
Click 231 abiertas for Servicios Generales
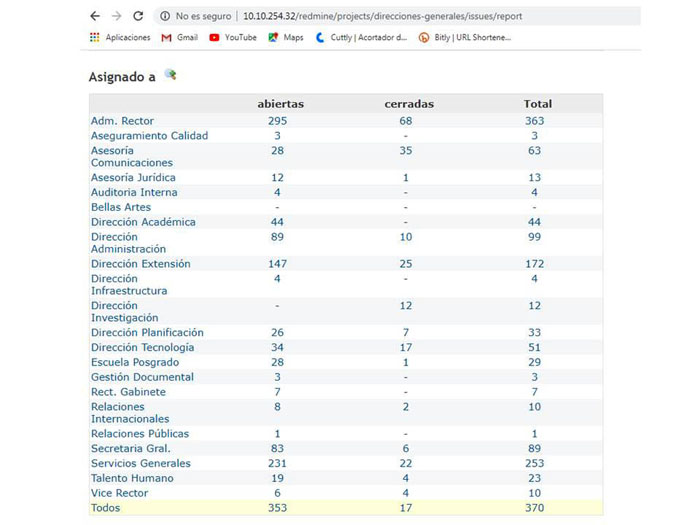coord(277,463)
